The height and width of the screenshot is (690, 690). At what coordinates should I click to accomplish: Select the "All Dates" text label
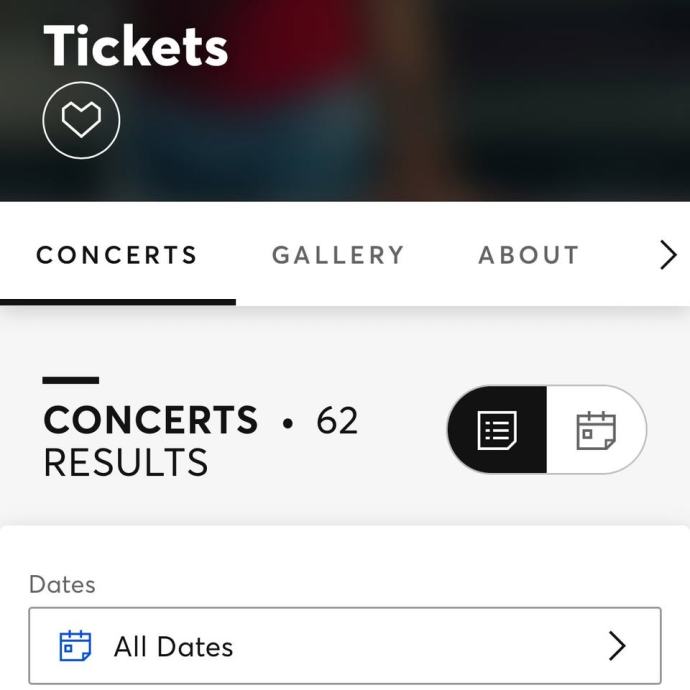173,647
